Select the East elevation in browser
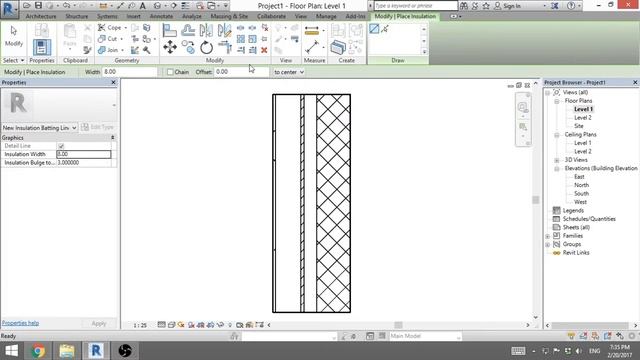 (x=579, y=177)
